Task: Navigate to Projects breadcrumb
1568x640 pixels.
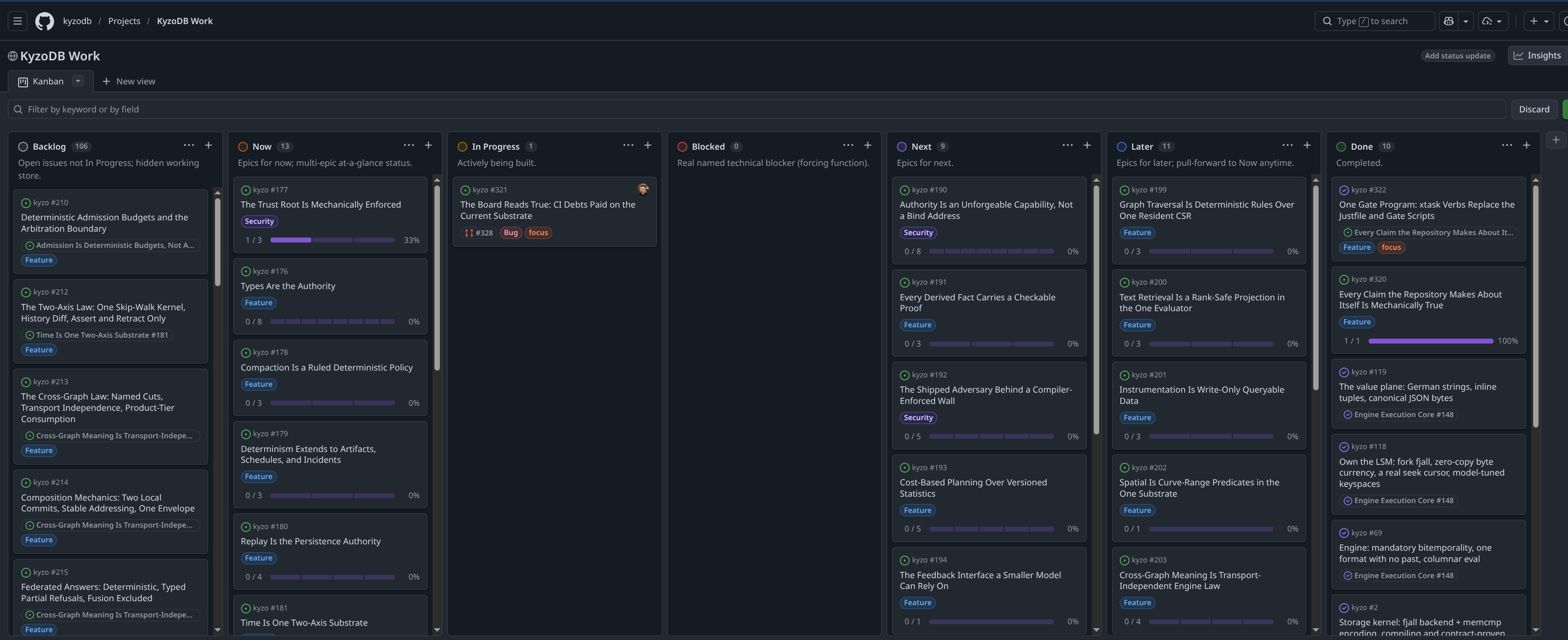Action: (124, 21)
